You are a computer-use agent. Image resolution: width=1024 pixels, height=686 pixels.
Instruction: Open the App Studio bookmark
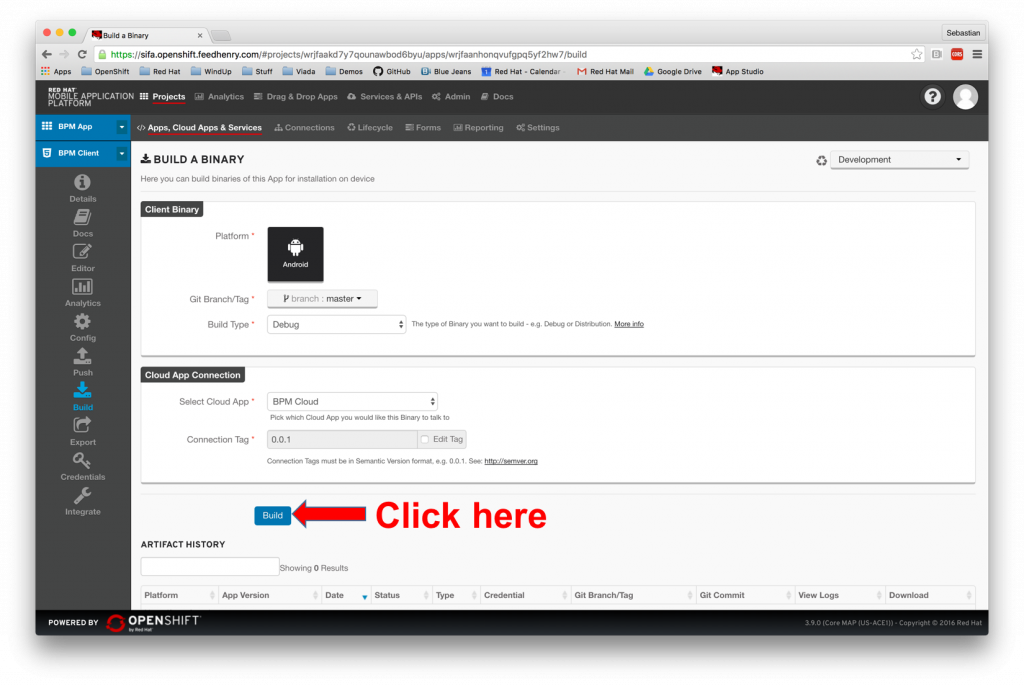click(x=737, y=71)
